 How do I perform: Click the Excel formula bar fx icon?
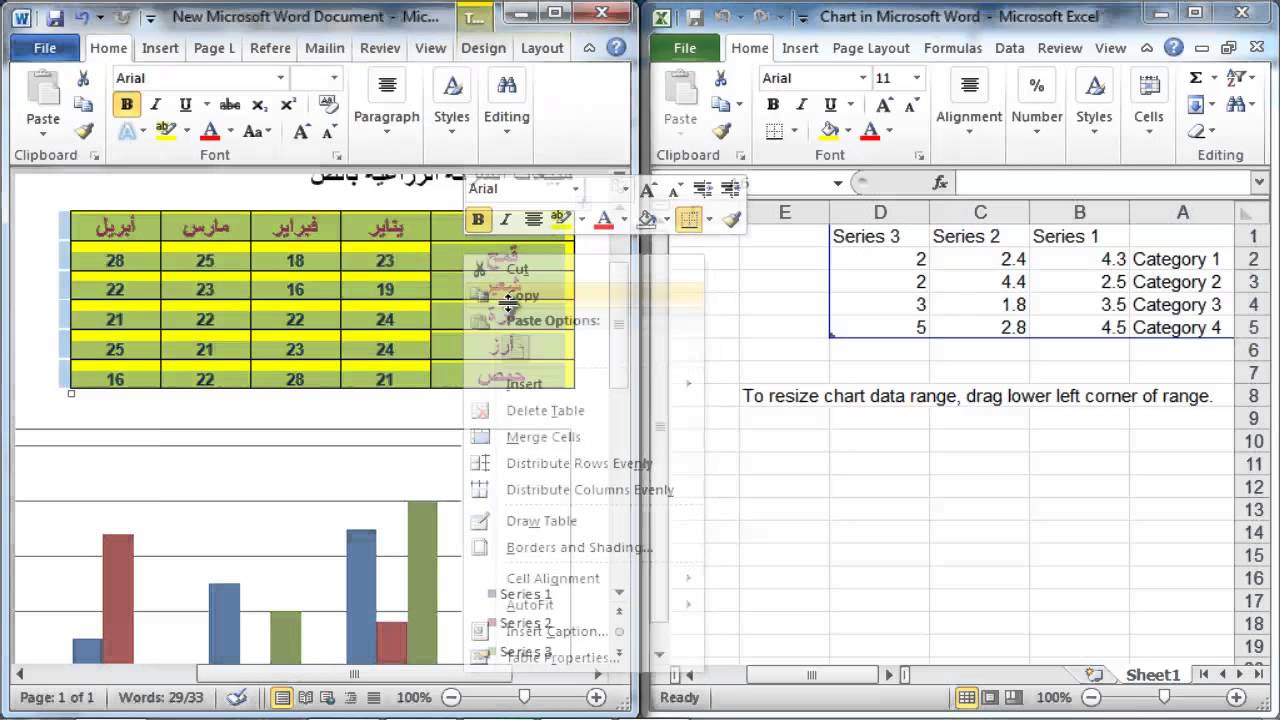coord(940,182)
